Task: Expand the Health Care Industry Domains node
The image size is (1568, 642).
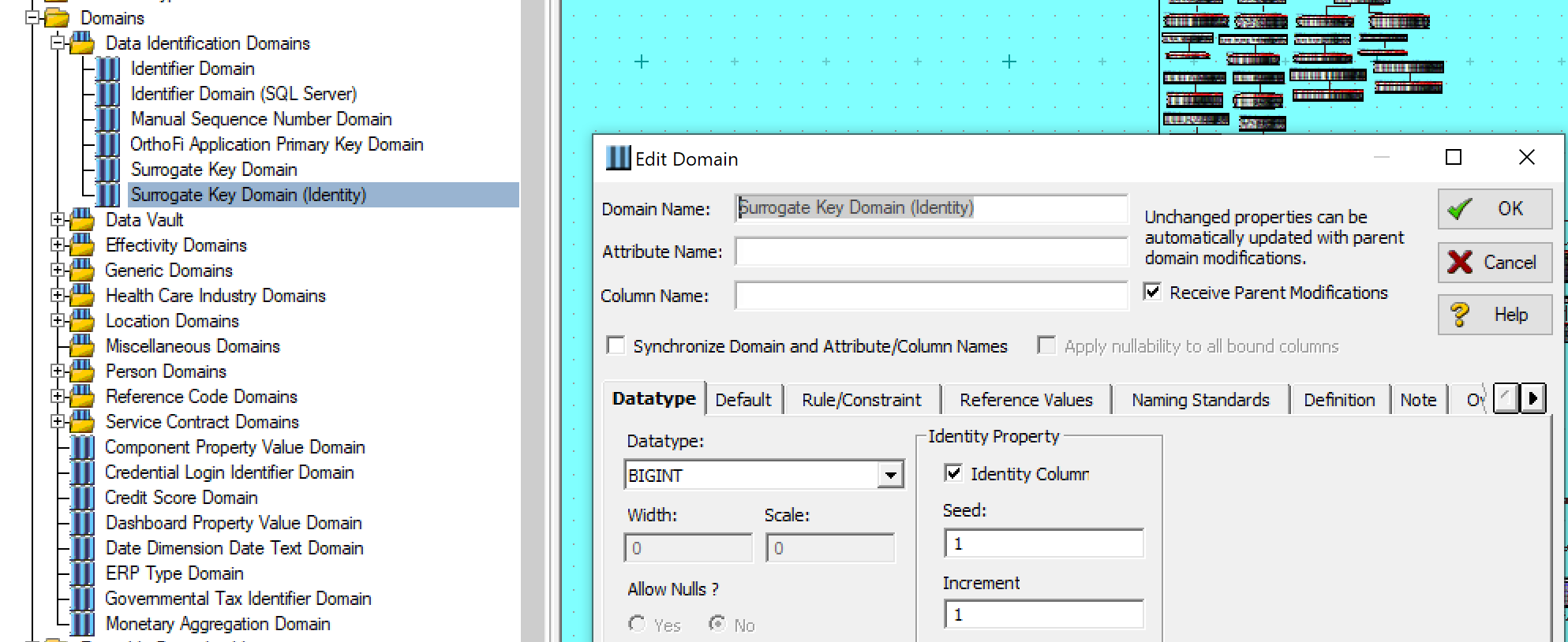Action: coord(58,295)
